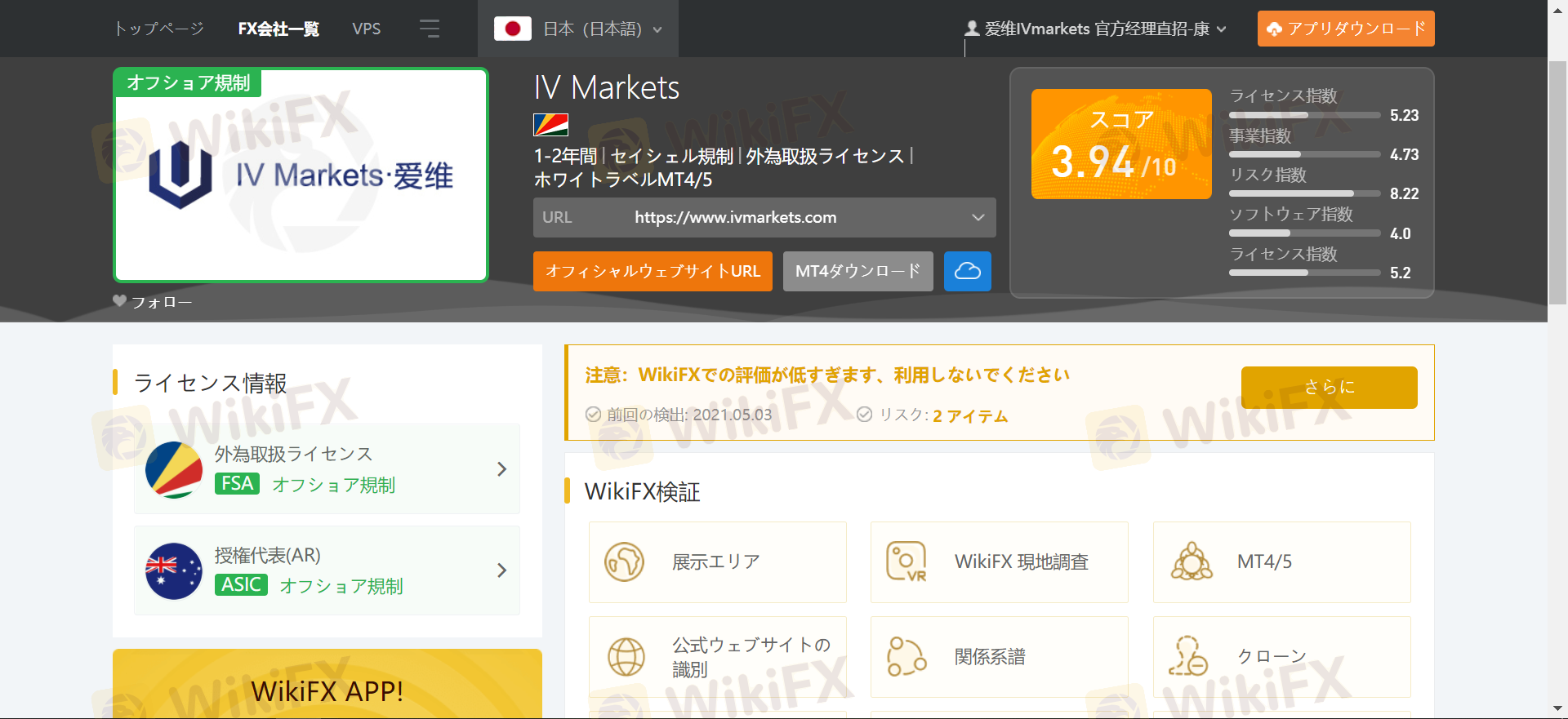Expand the ASIC 授権代表(AR) entry
1568x719 pixels.
[x=501, y=570]
